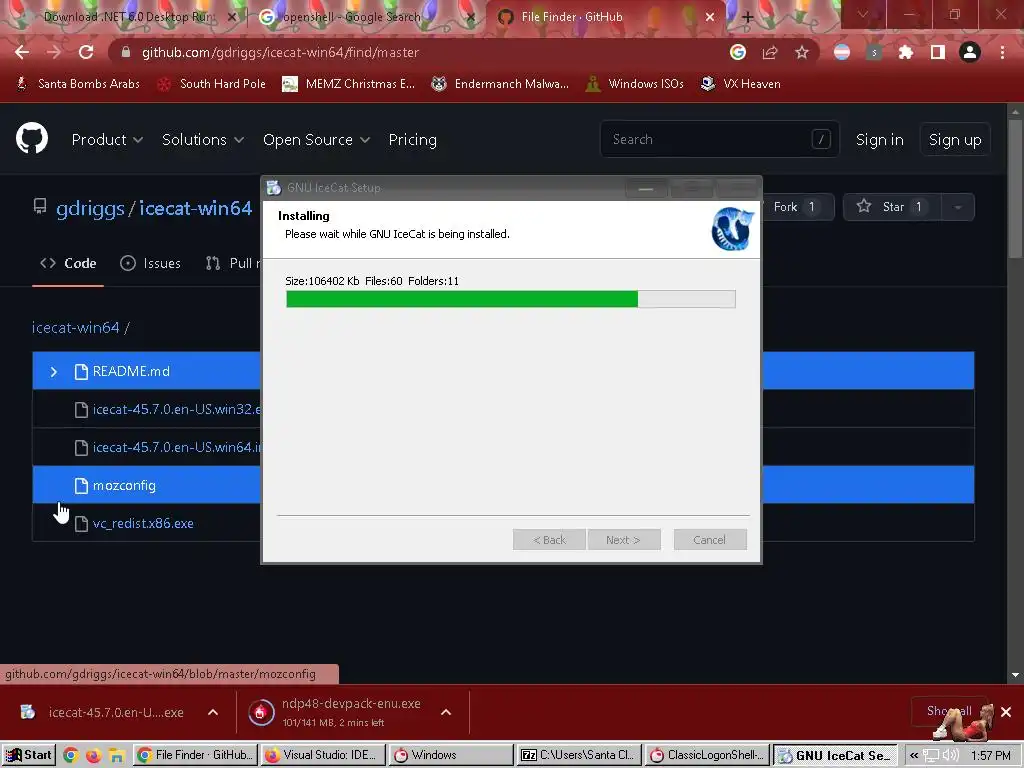1024x768 pixels.
Task: Expand the Product menu
Action: 107,140
